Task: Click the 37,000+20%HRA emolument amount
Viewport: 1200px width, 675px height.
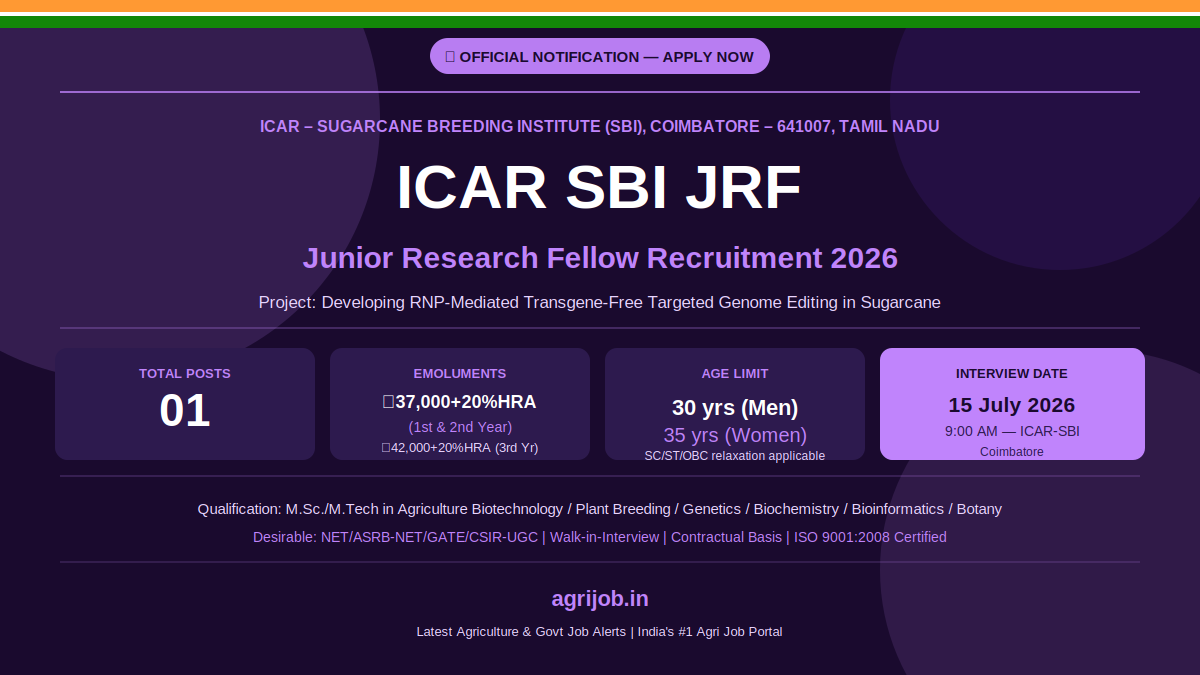Action: [x=460, y=402]
